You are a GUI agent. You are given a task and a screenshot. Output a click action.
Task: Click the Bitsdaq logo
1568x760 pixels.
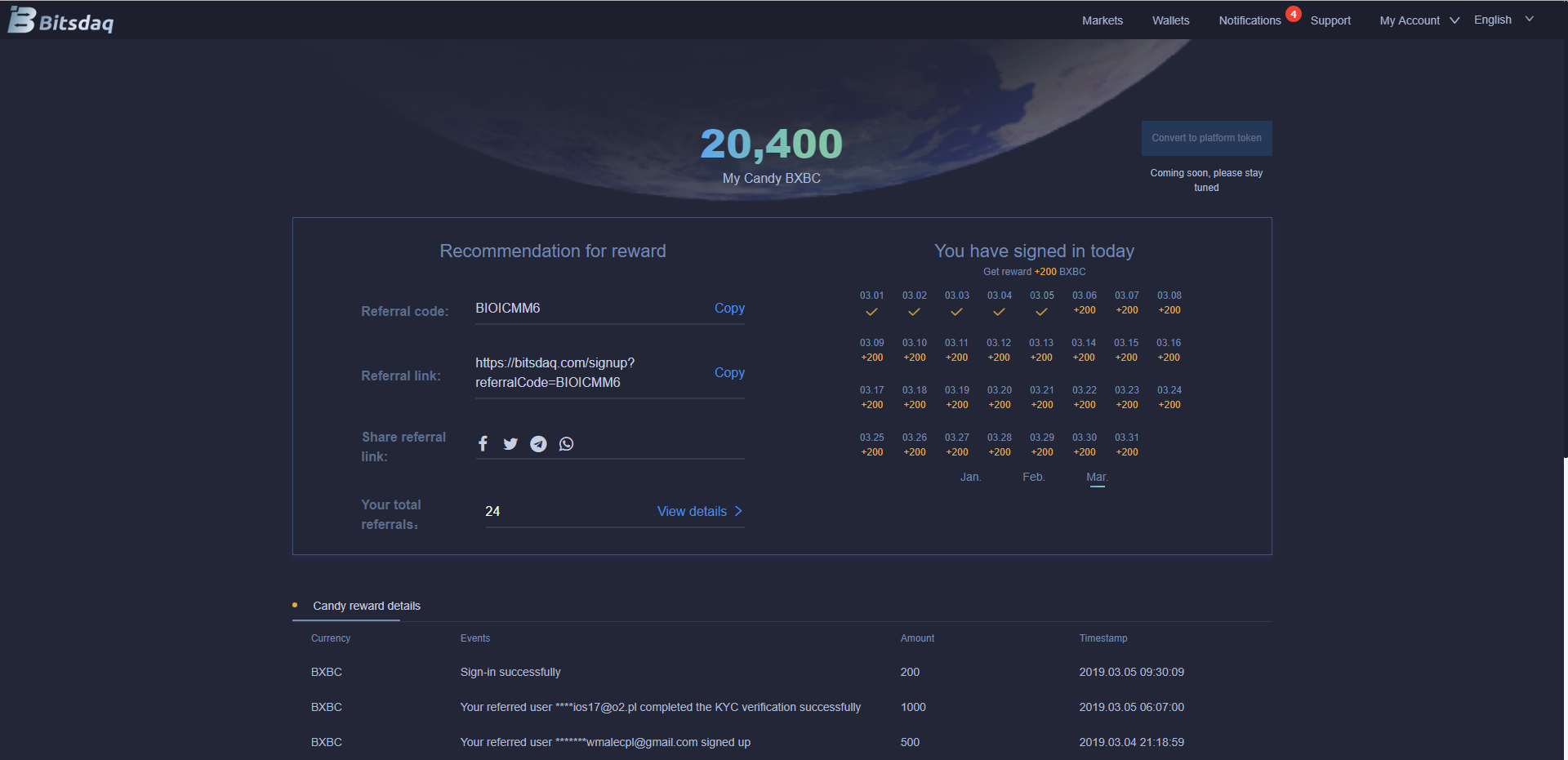61,20
